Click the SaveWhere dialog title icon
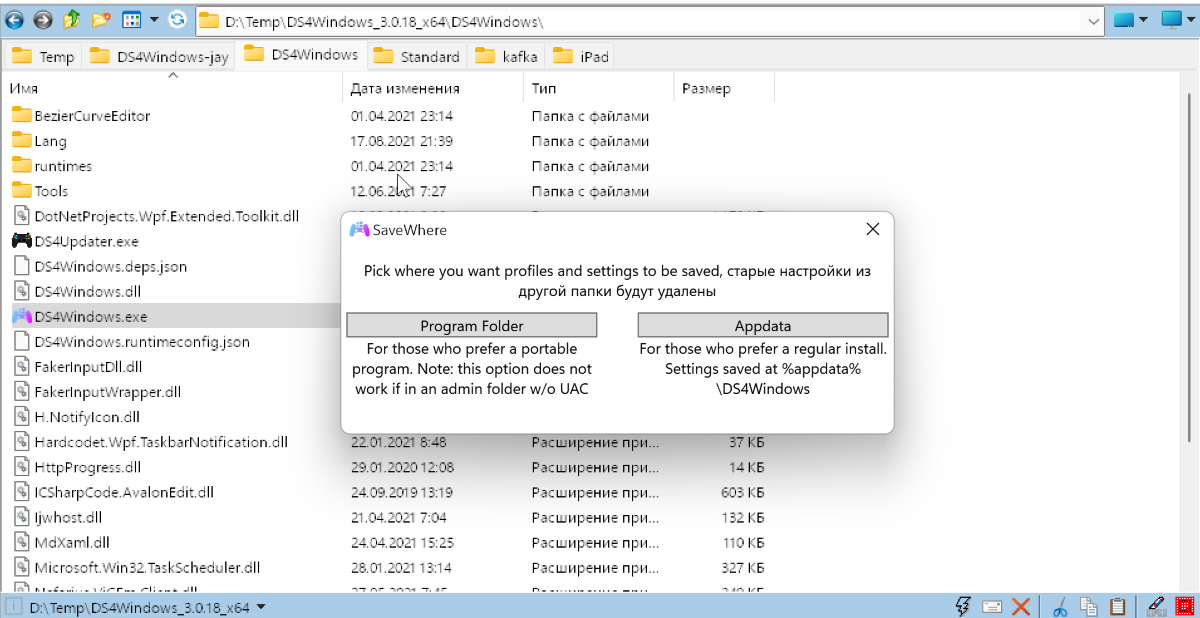The image size is (1200, 618). (359, 230)
